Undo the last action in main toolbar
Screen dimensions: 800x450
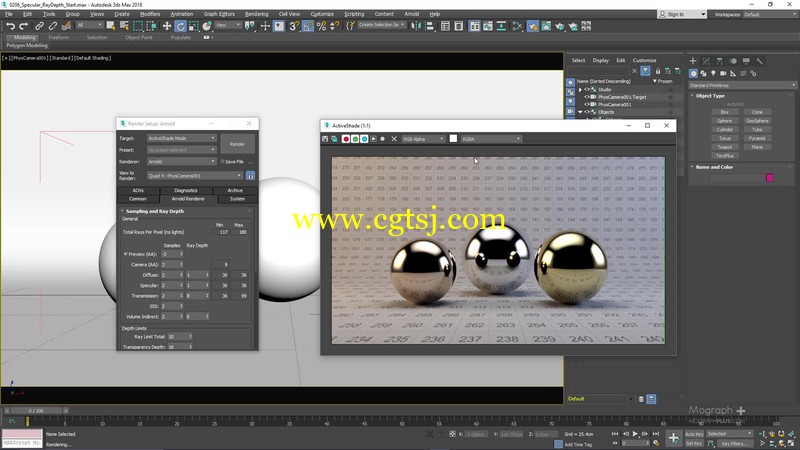[10, 26]
